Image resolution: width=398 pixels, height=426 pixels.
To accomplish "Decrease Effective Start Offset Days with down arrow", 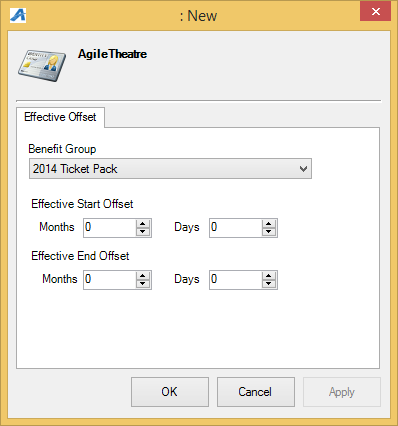I will tap(269, 232).
